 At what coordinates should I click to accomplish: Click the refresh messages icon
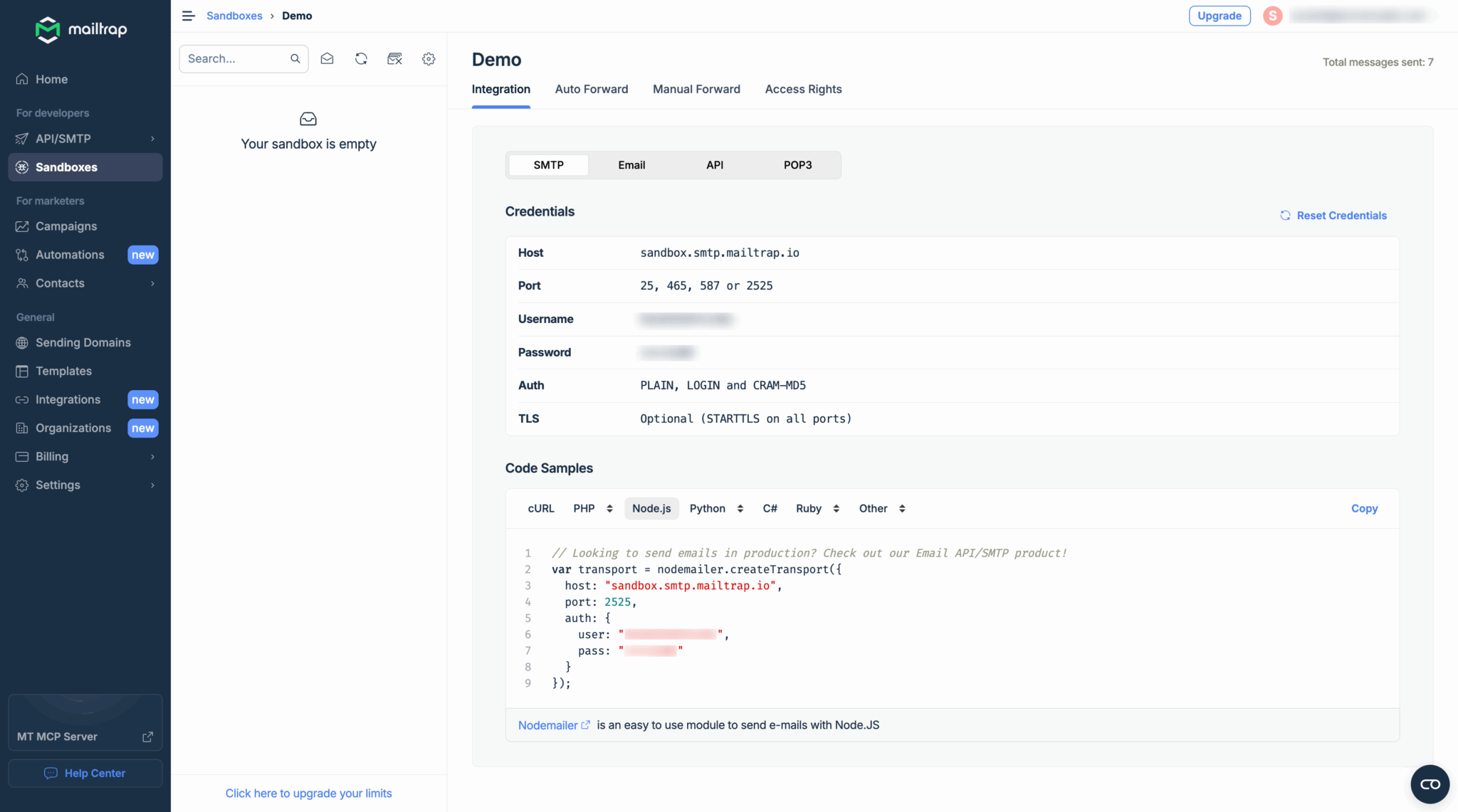pos(361,58)
